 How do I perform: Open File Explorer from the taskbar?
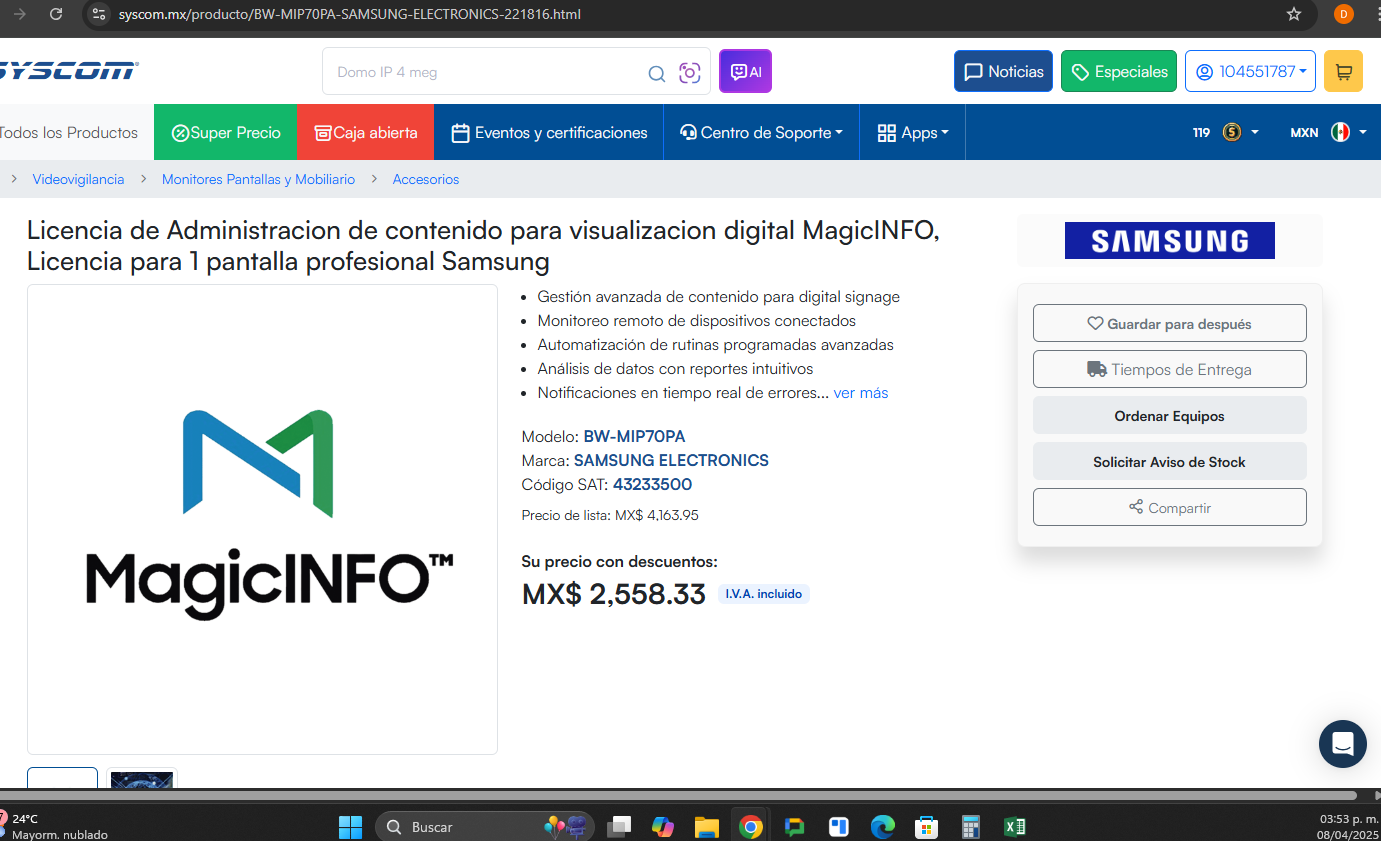(x=707, y=827)
